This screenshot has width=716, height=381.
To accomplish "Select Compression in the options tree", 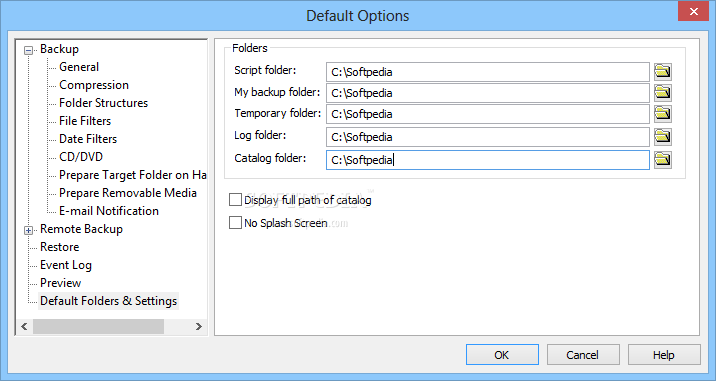I will pos(94,85).
